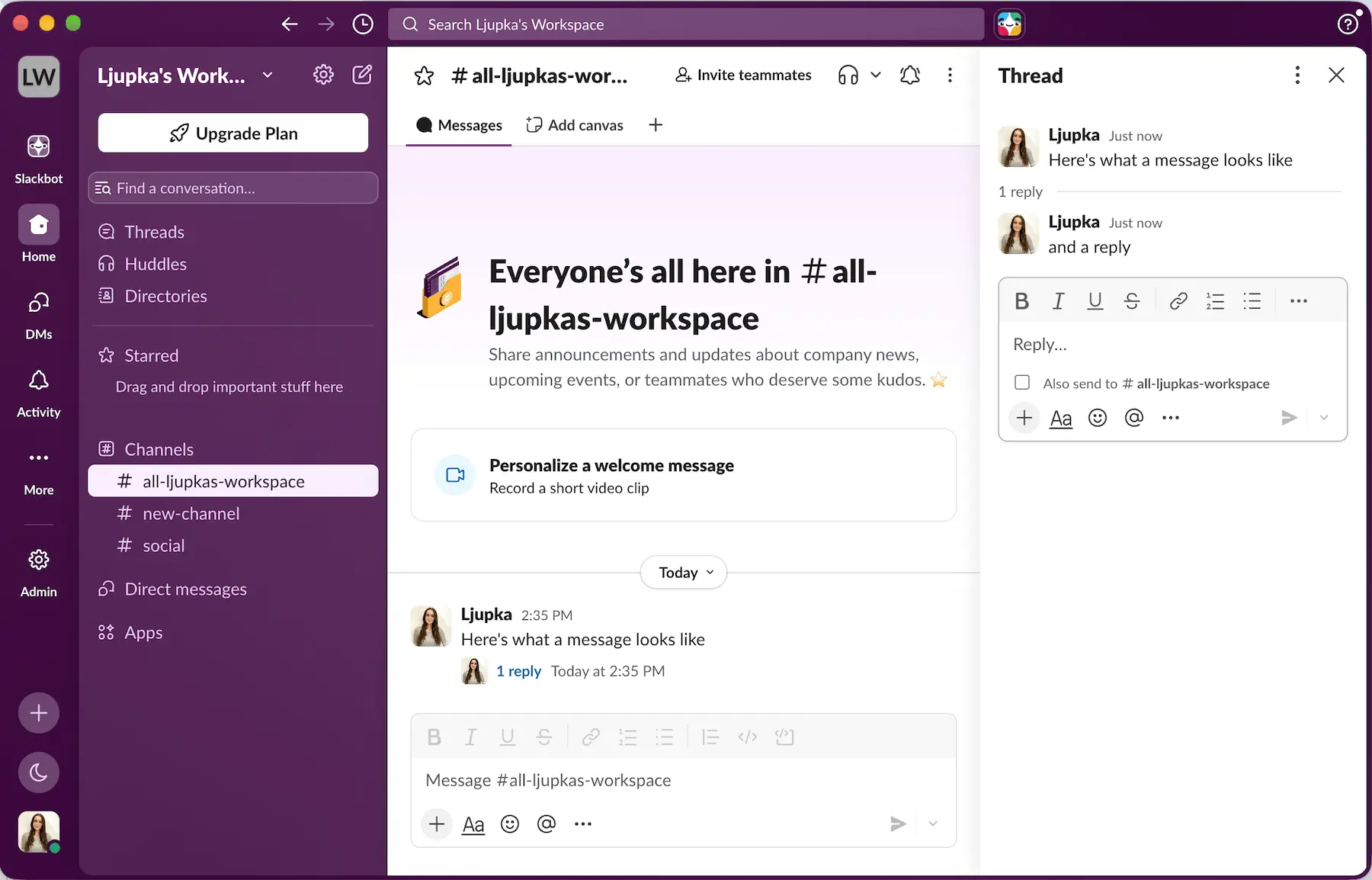Star the all-ljupkas-workspace channel

pos(424,75)
